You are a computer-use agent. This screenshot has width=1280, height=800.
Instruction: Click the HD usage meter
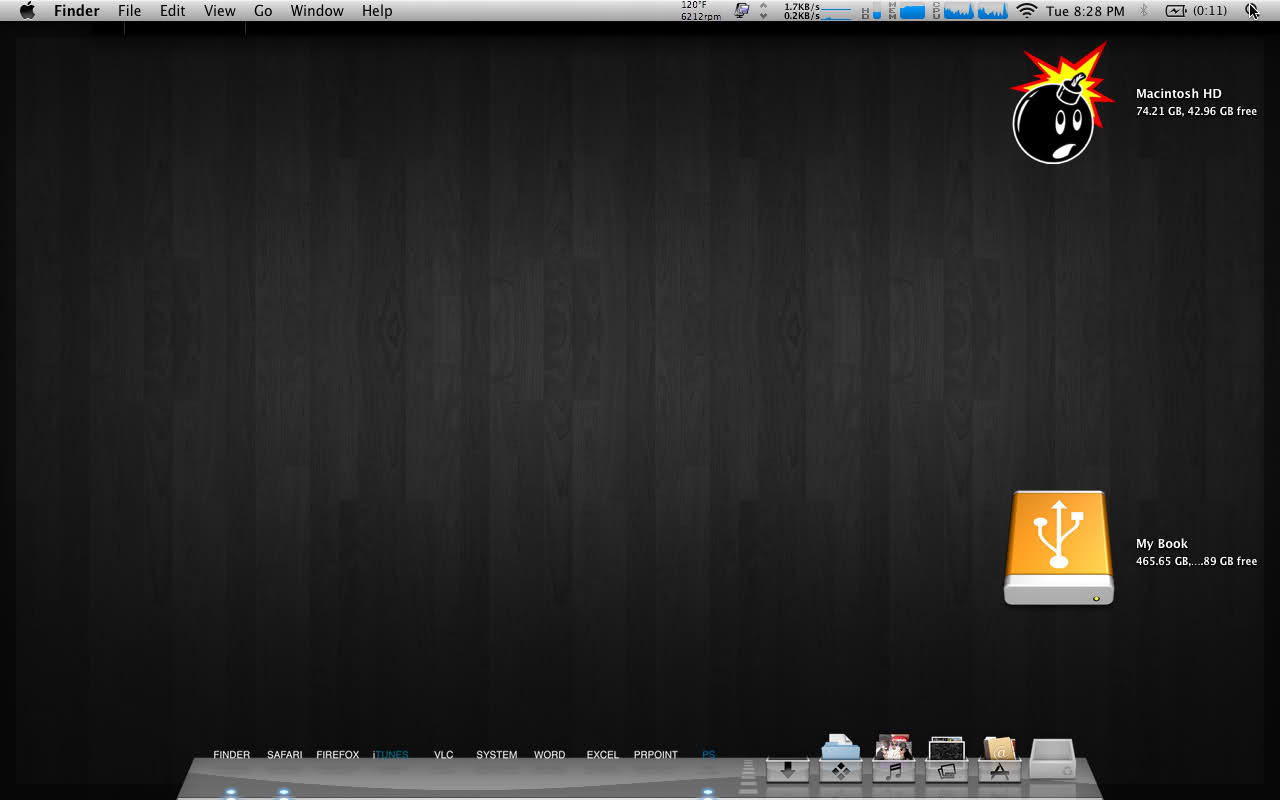click(x=871, y=11)
